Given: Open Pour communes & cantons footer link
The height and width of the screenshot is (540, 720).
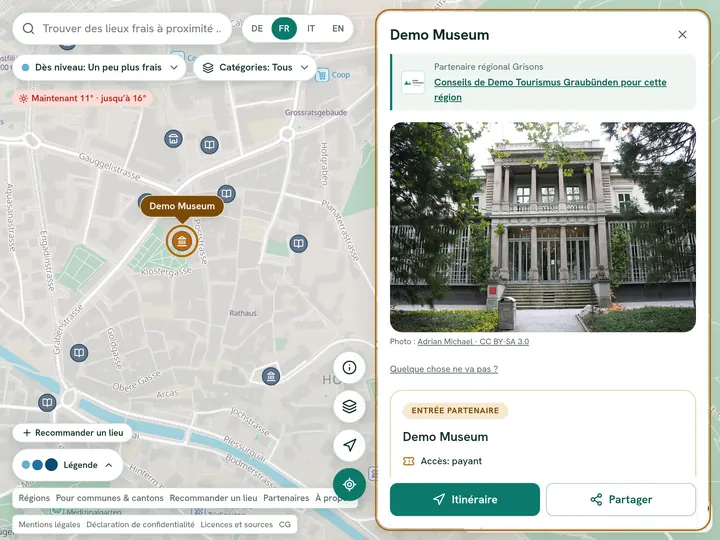Looking at the screenshot, I should pyautogui.click(x=110, y=498).
